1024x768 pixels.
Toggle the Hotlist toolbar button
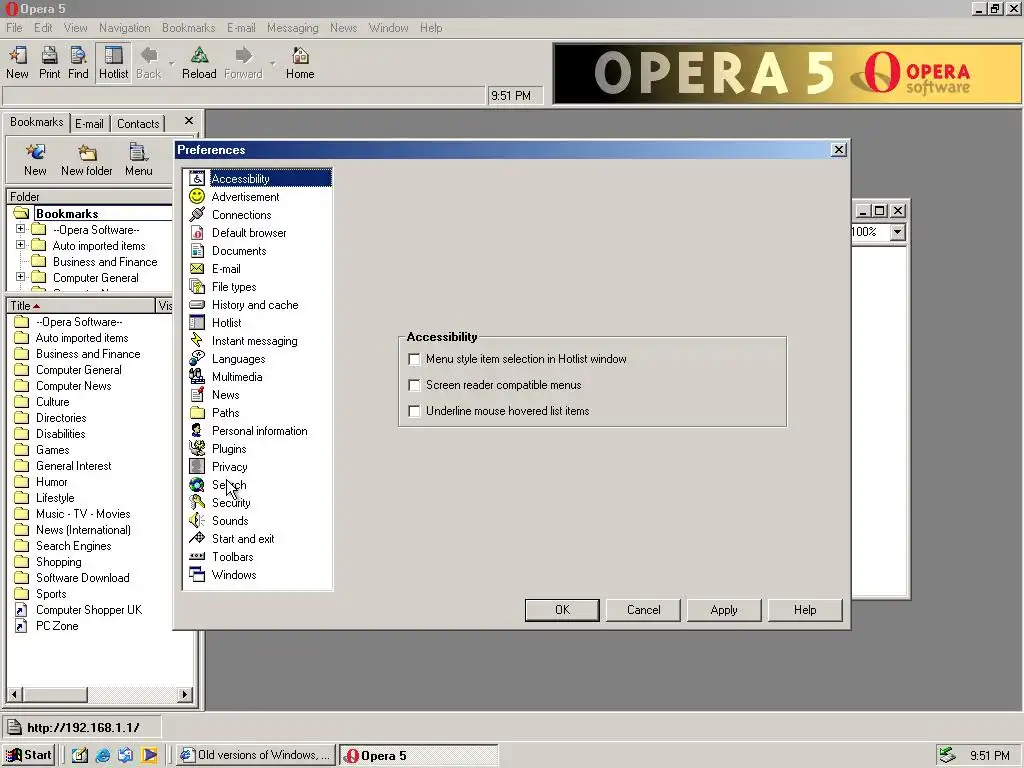(114, 63)
